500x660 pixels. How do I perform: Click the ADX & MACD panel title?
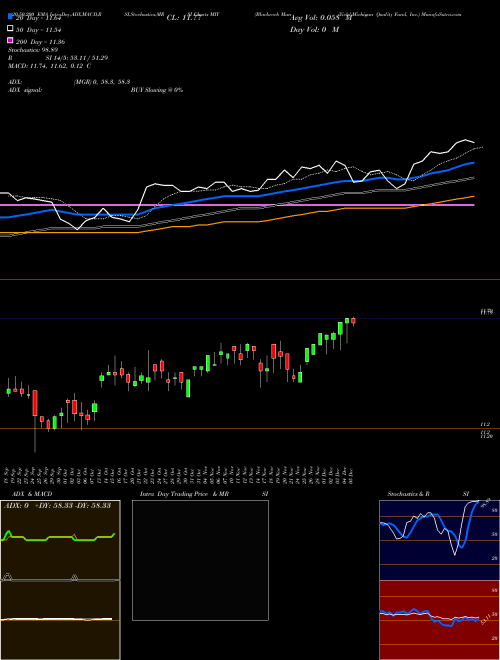pyautogui.click(x=32, y=494)
